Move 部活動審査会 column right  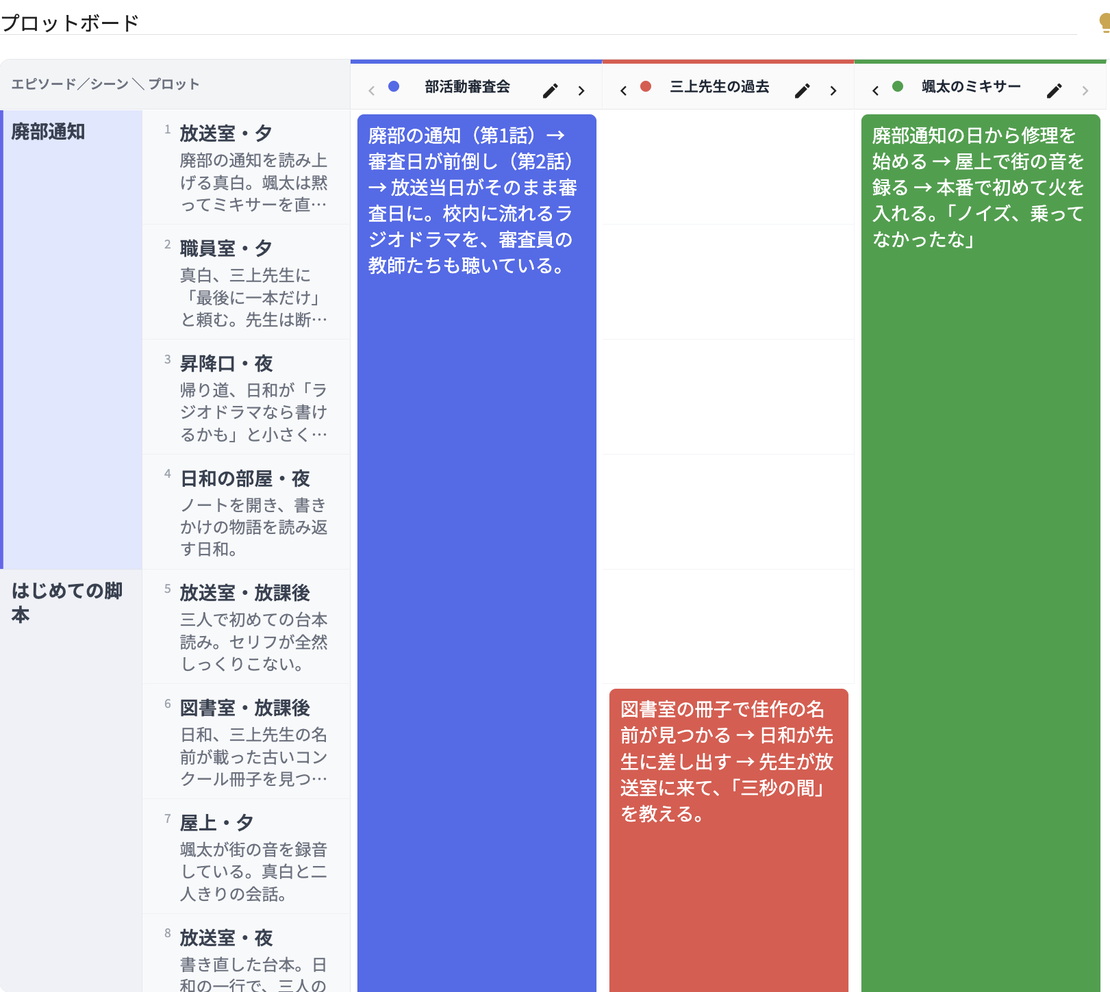pos(581,90)
